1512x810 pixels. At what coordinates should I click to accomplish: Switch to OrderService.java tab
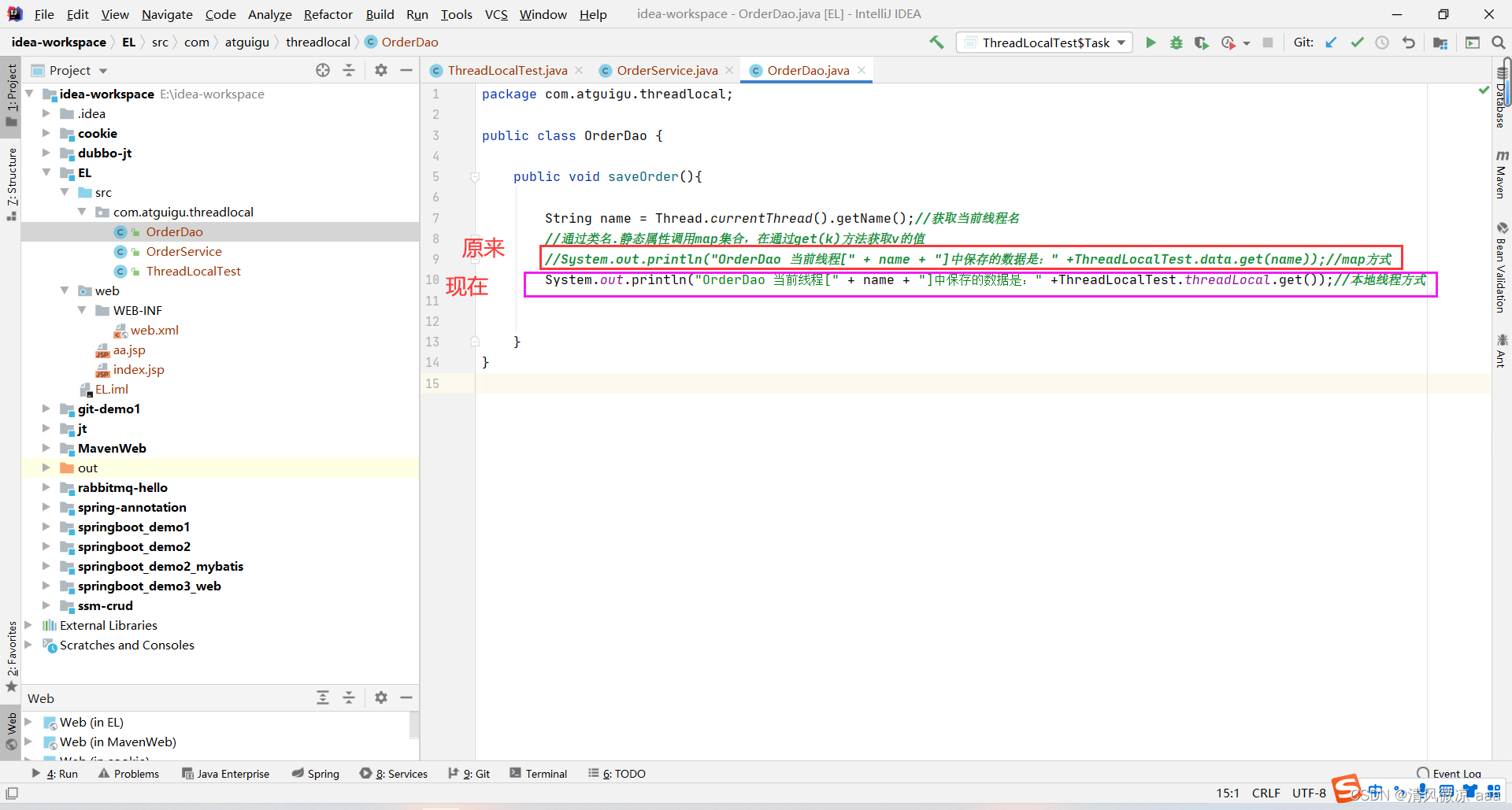pyautogui.click(x=667, y=70)
